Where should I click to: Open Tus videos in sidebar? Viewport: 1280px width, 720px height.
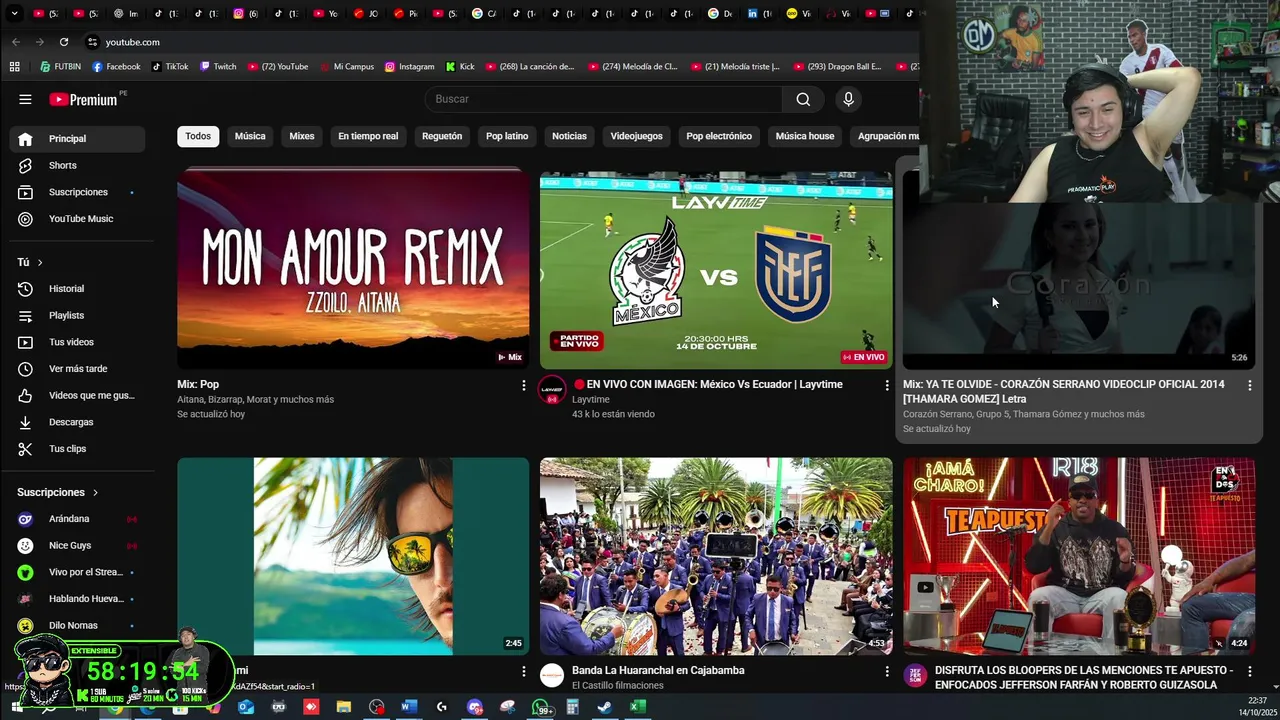click(78, 342)
